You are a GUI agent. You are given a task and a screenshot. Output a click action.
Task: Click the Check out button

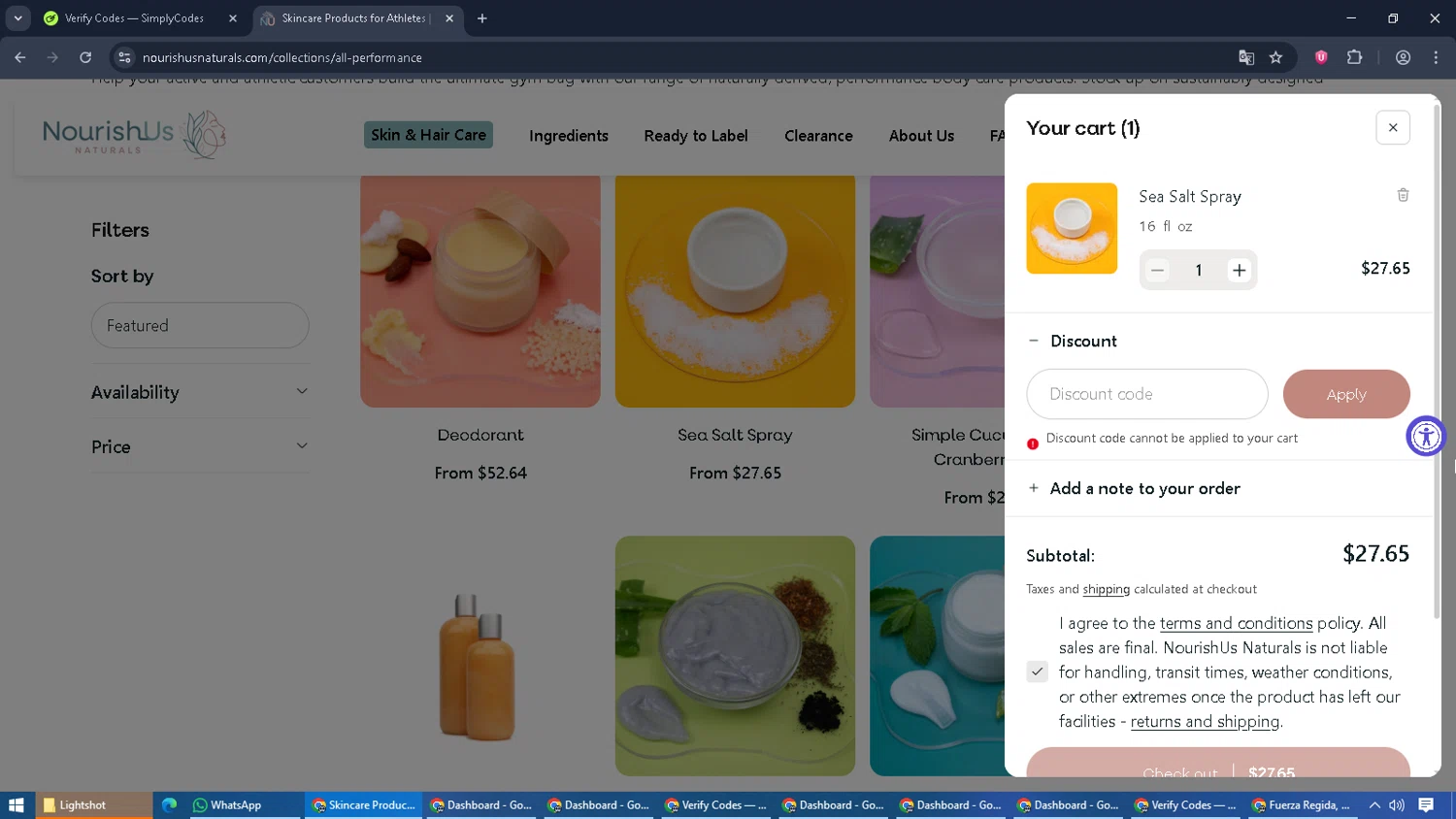point(1218,763)
